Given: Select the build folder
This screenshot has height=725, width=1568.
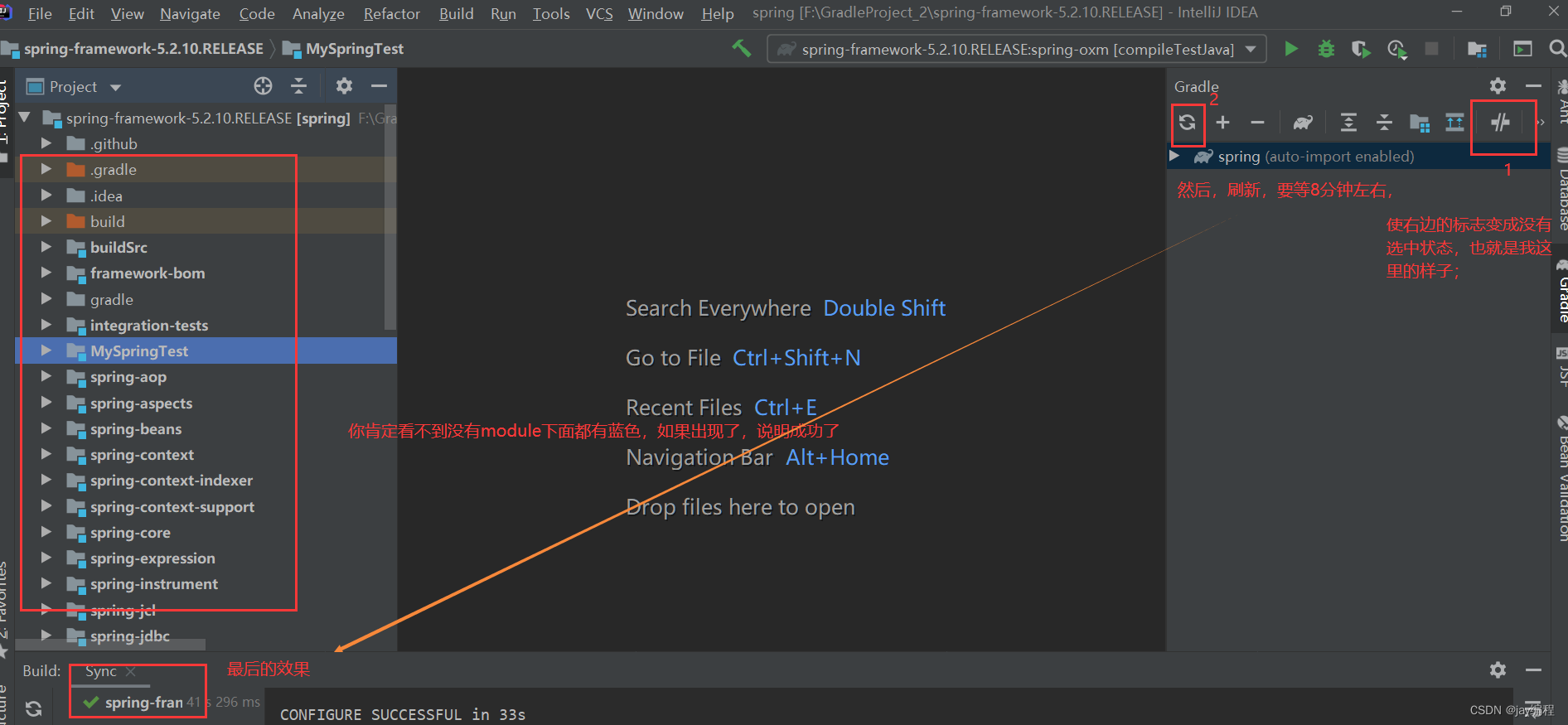Looking at the screenshot, I should (x=108, y=221).
